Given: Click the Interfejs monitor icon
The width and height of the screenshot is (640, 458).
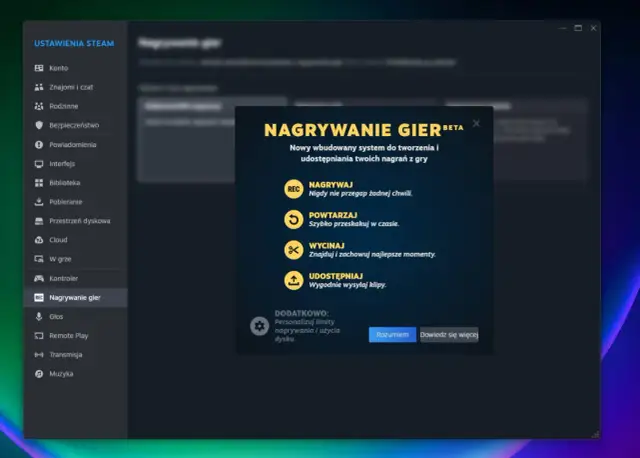Looking at the screenshot, I should (39, 164).
